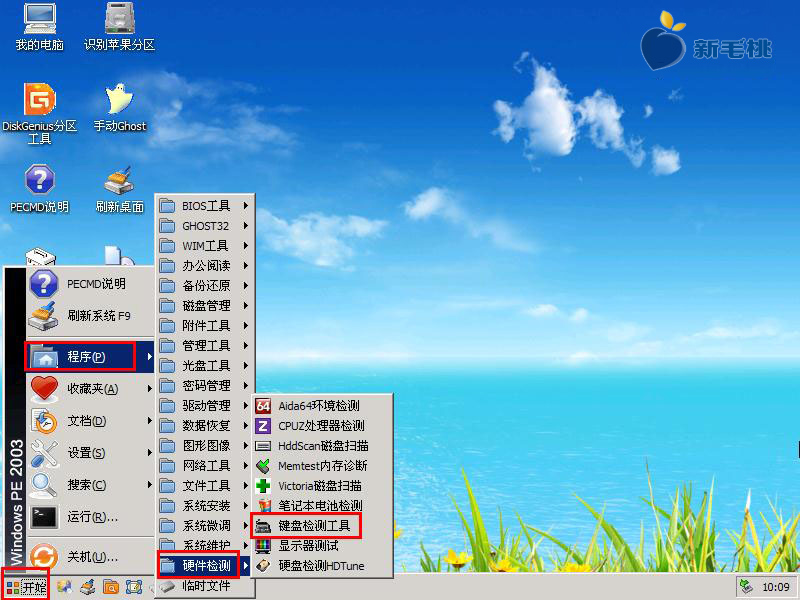Expand GHOST32 program folder
The height and width of the screenshot is (600, 800).
205,226
